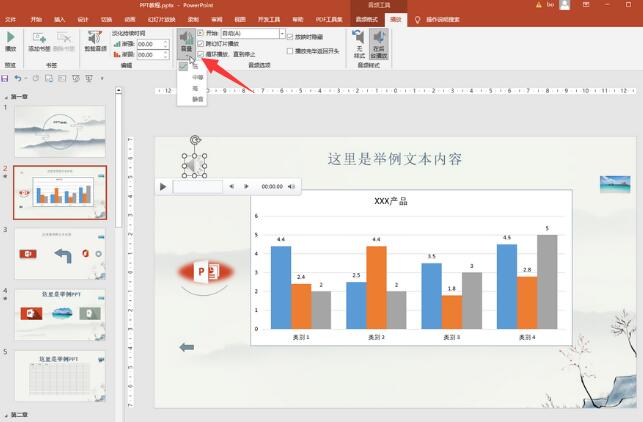The width and height of the screenshot is (643, 422).
Task: Click the ribbon display options icon
Action: 586,5
